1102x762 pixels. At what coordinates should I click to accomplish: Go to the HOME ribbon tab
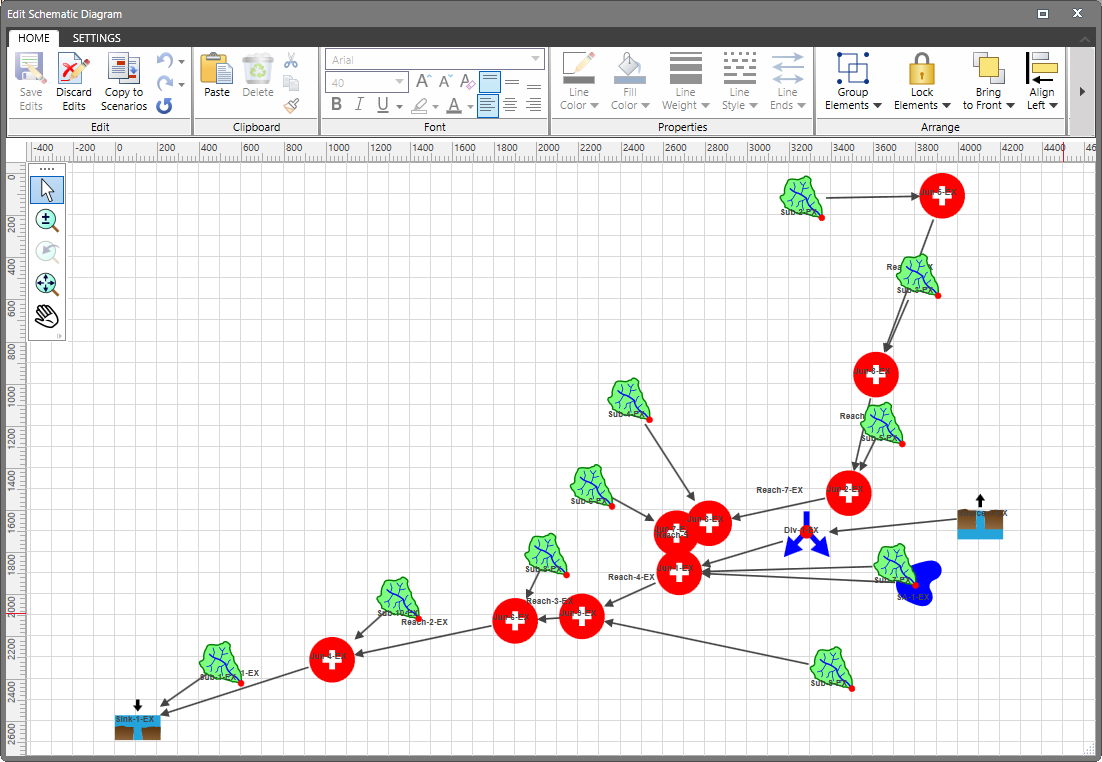34,38
